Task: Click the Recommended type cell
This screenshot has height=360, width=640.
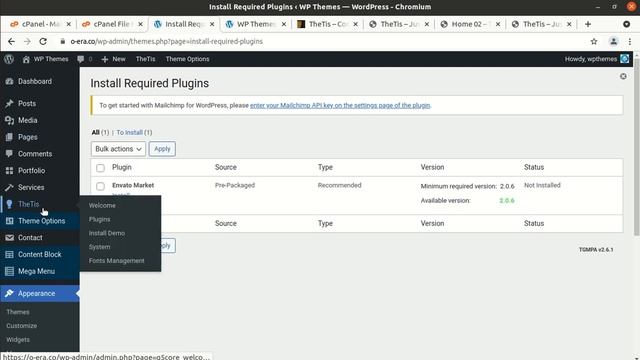Action: click(x=340, y=185)
